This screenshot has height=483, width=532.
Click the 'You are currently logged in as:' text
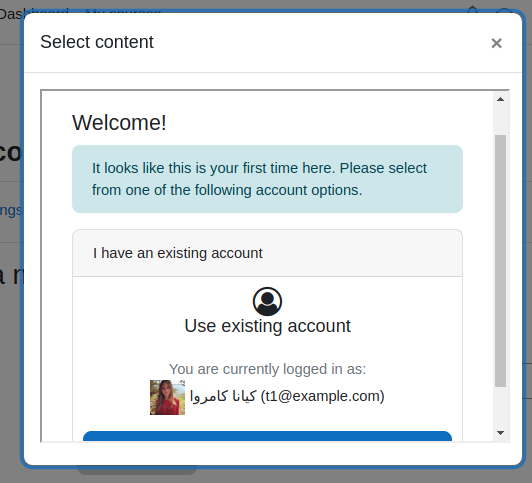coord(267,369)
